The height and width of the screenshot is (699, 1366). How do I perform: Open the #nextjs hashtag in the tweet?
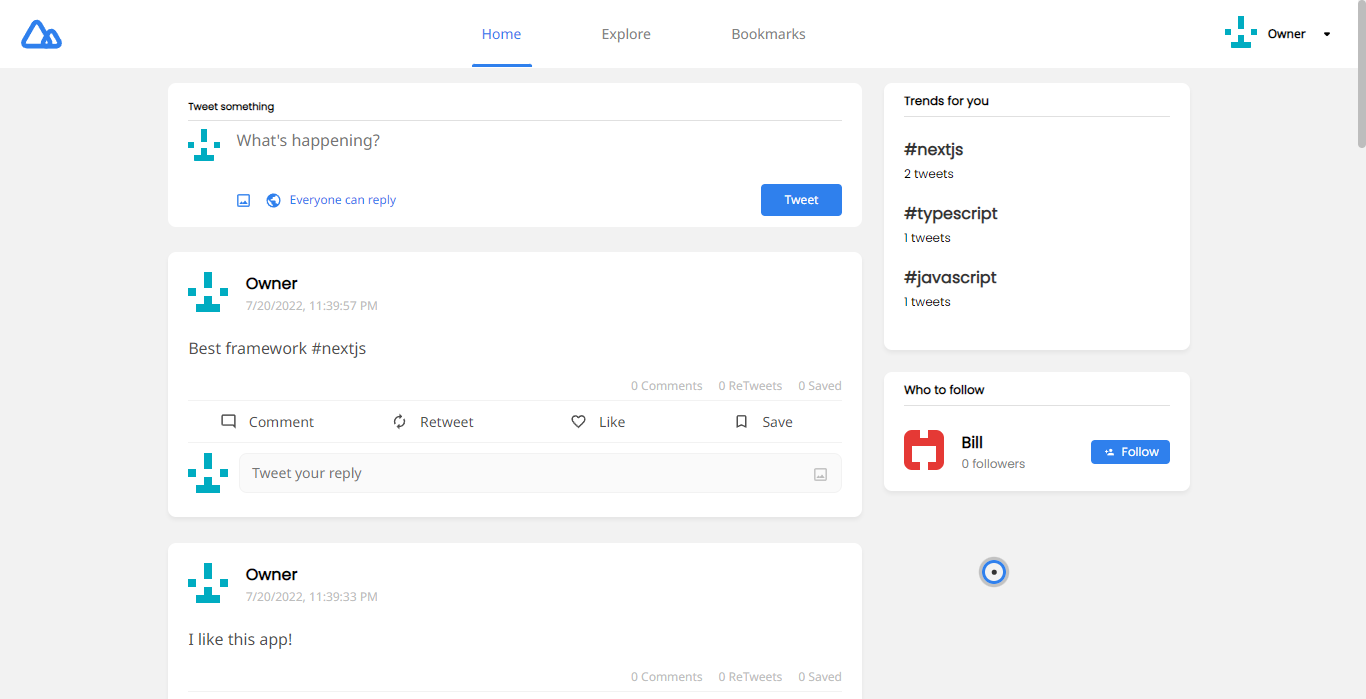339,349
